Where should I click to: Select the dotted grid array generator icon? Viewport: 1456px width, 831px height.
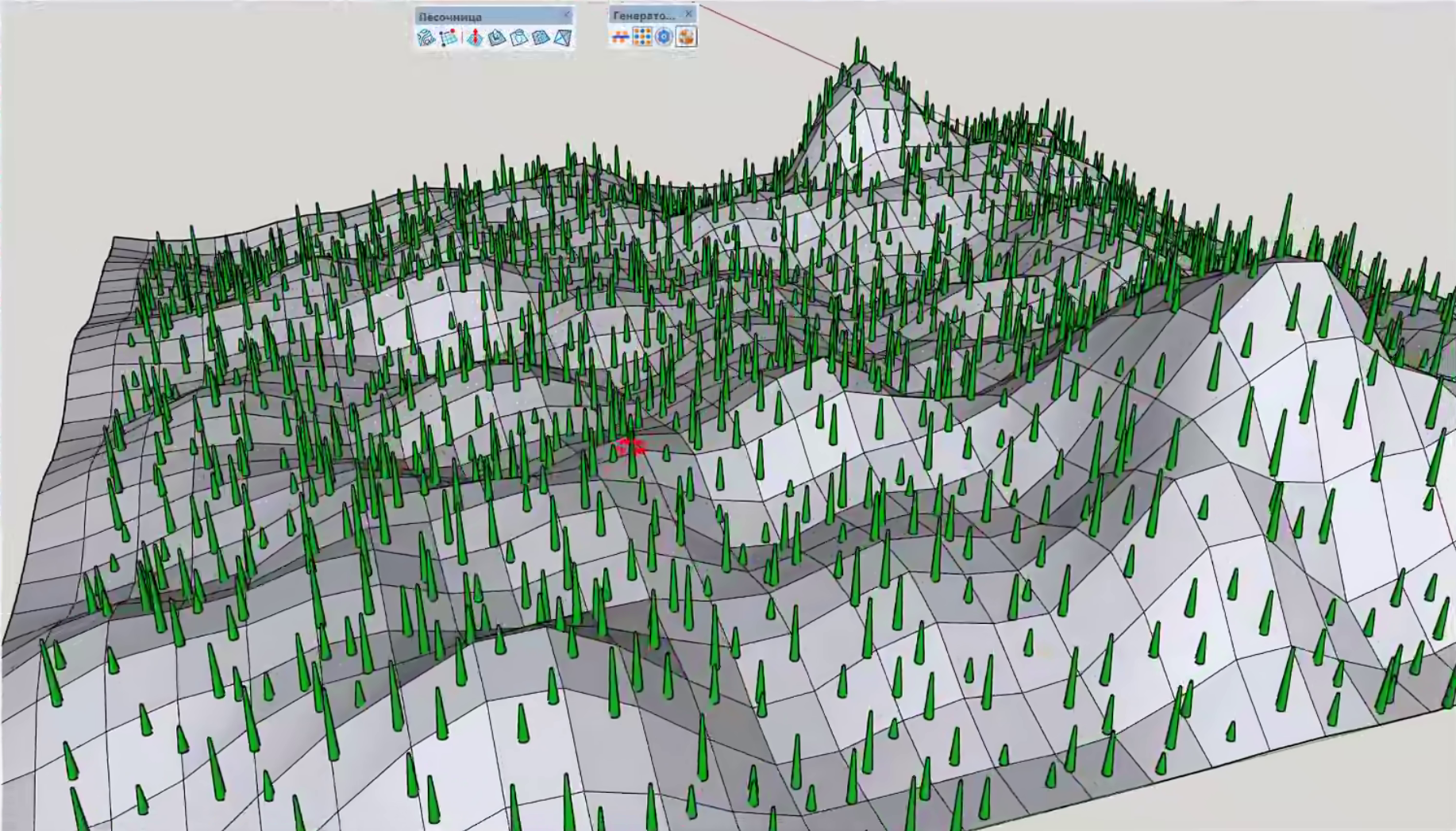tap(642, 36)
